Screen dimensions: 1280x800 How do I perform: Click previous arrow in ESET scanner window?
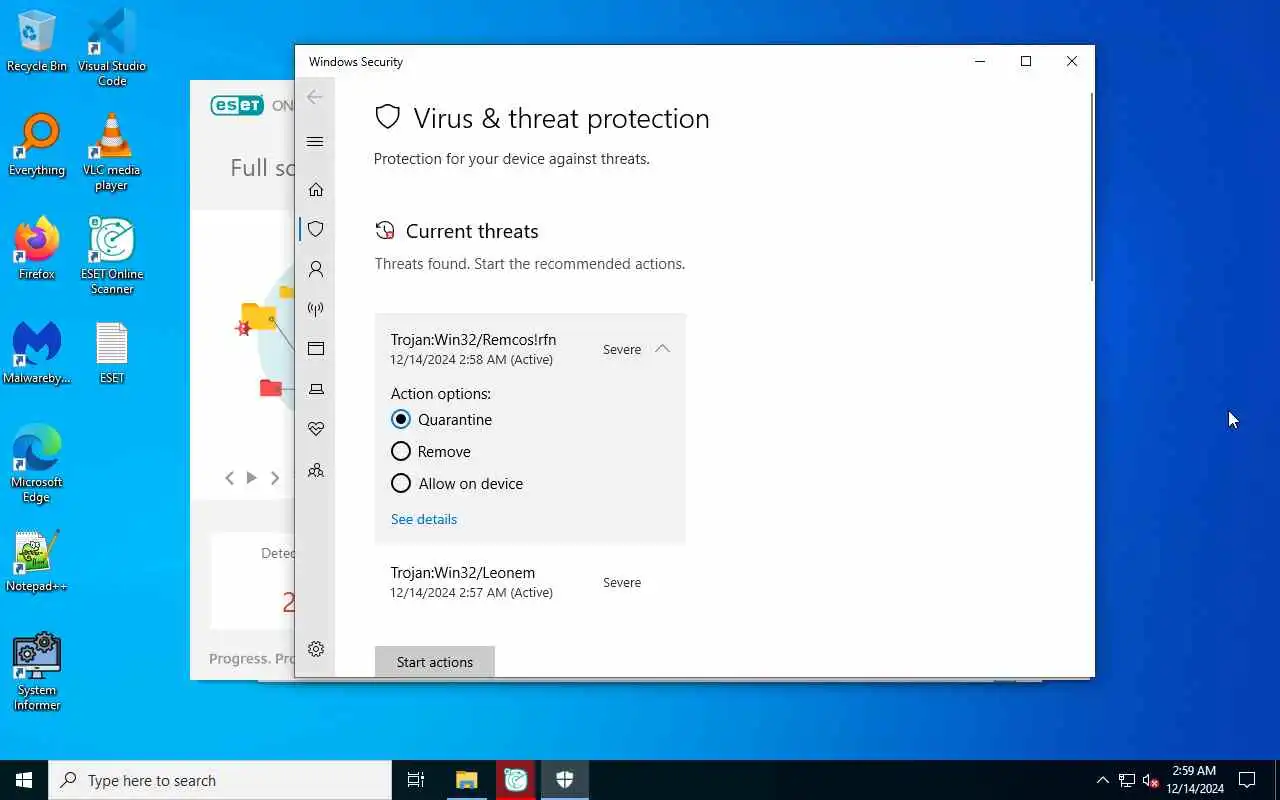(229, 478)
